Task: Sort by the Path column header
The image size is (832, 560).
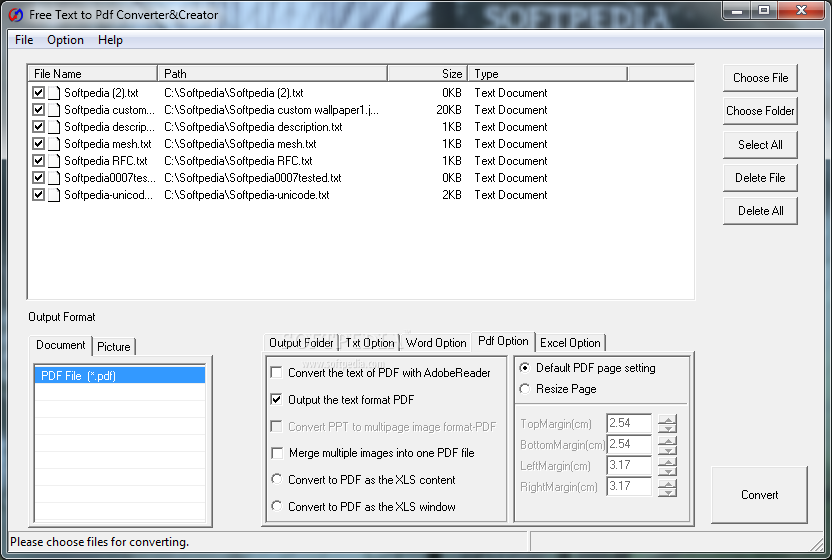Action: coord(273,74)
